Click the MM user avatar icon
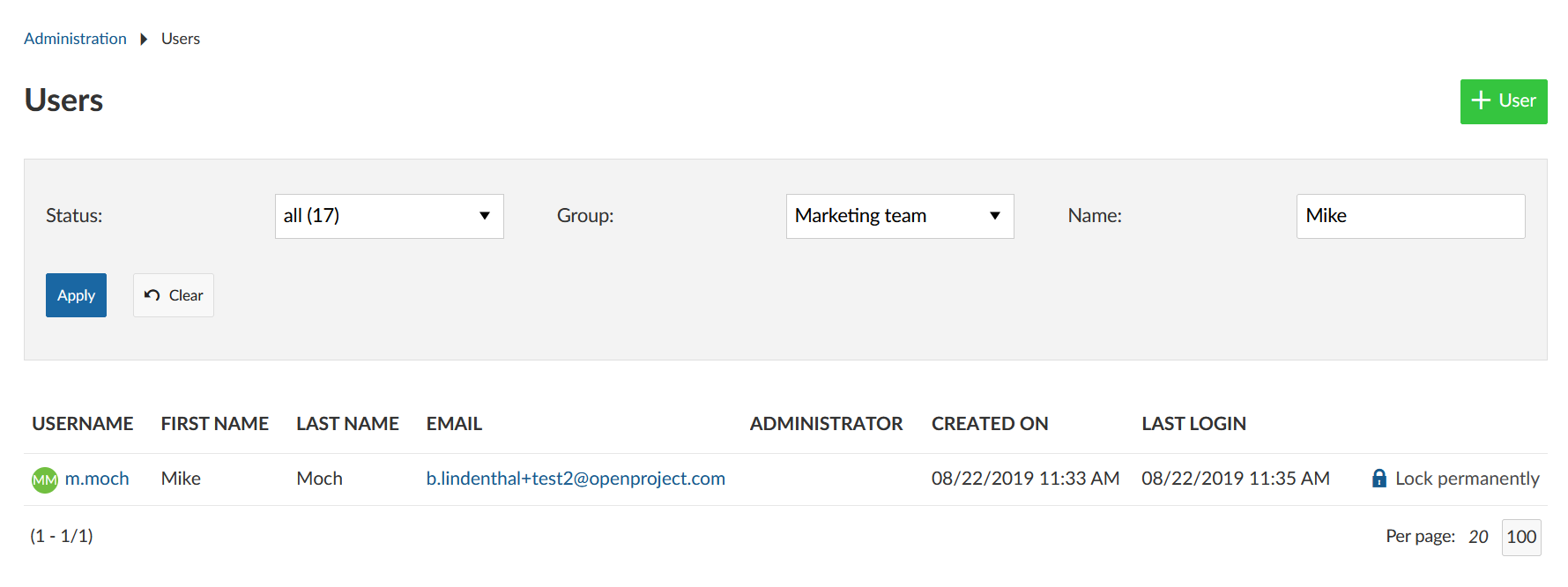The height and width of the screenshot is (587, 1568). coord(44,479)
